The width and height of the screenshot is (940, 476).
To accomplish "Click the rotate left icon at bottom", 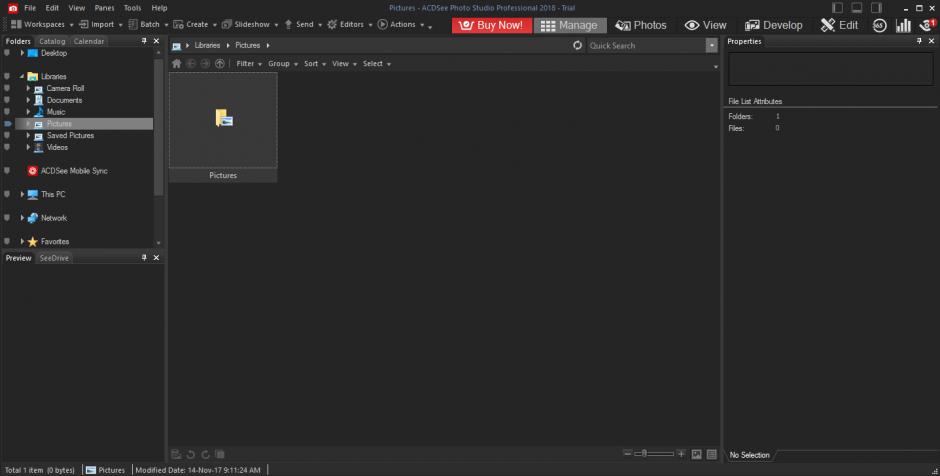I will pos(191,454).
